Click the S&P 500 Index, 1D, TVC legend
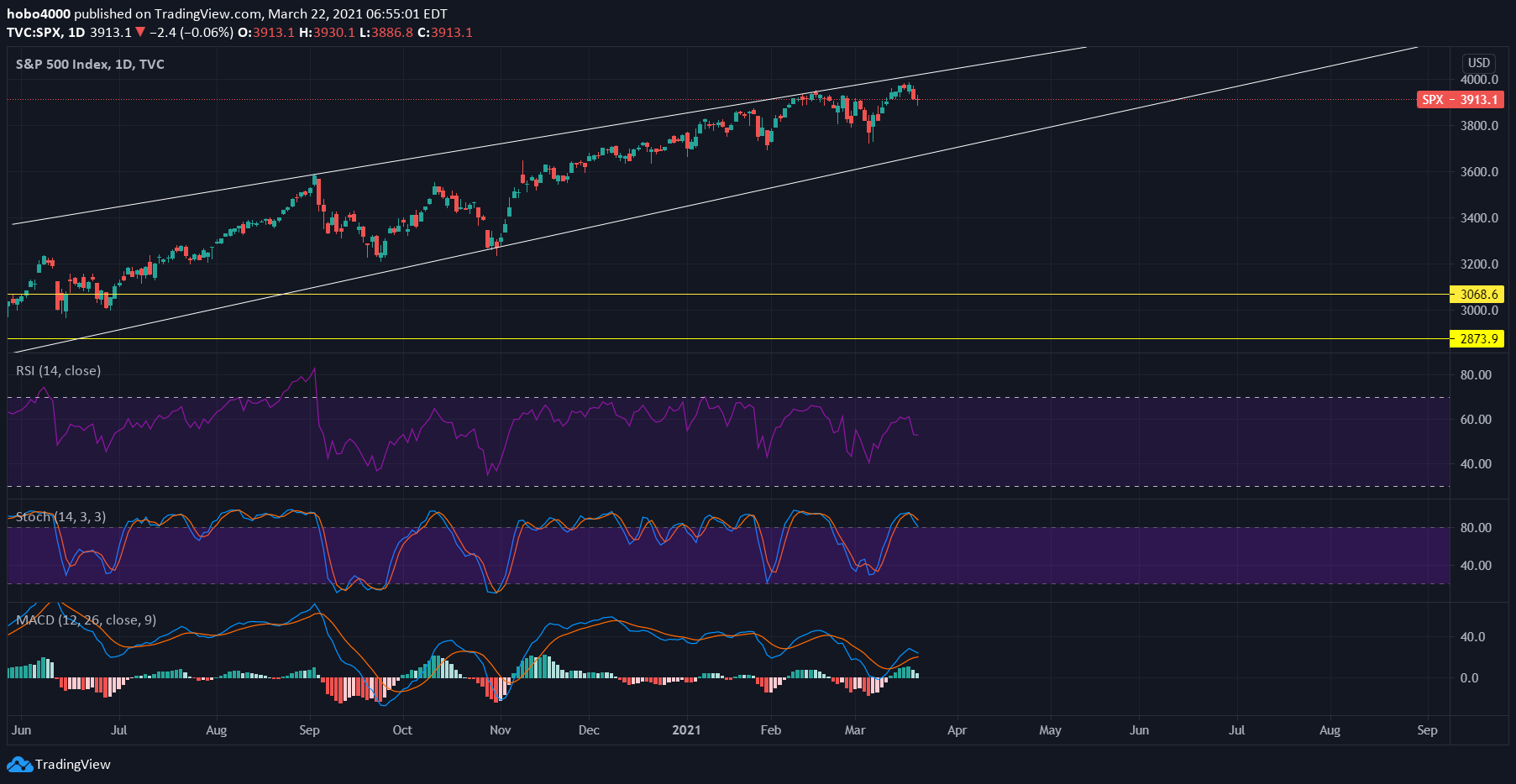 pos(90,65)
